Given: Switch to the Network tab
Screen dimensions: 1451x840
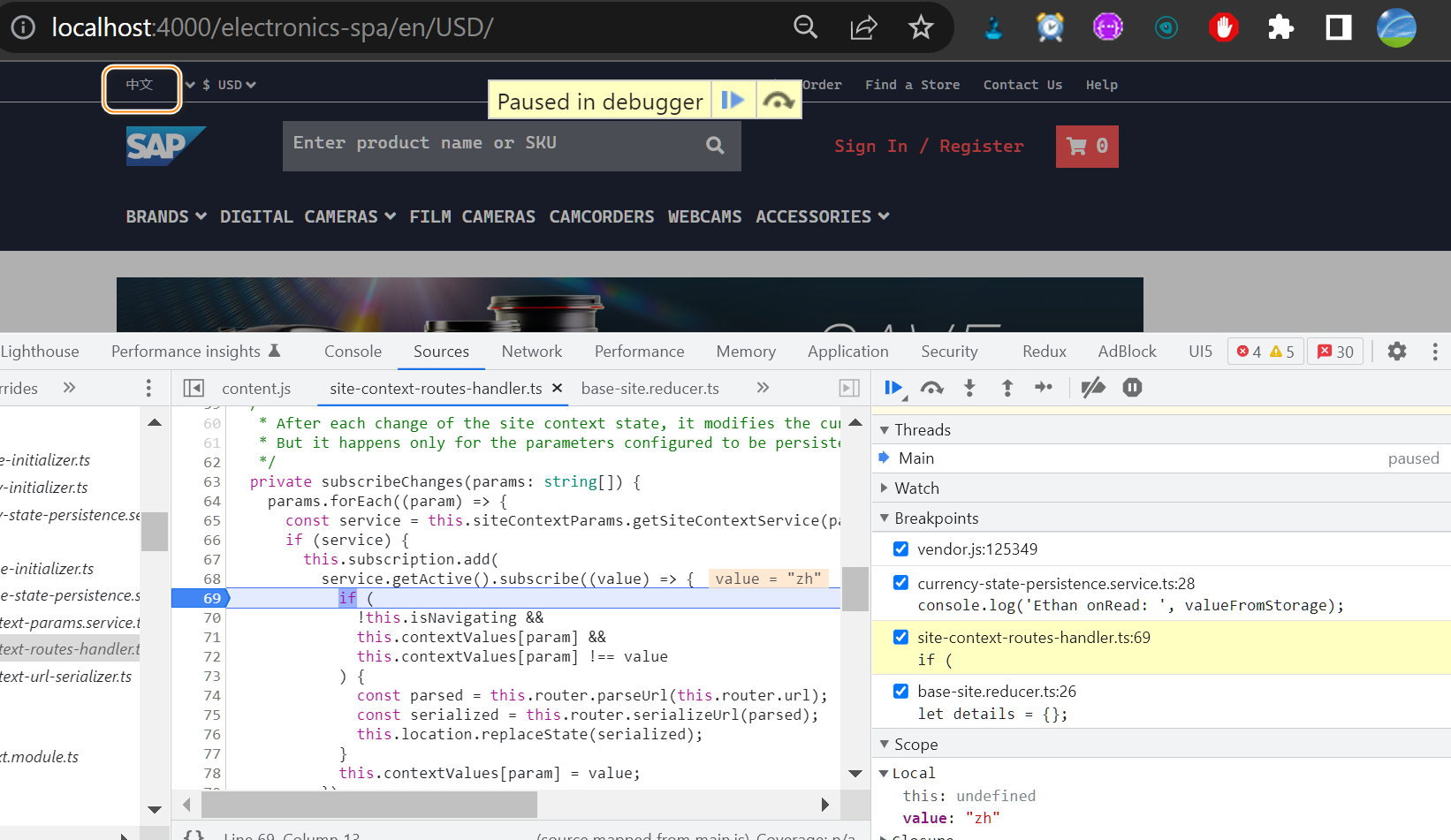Looking at the screenshot, I should point(531,352).
